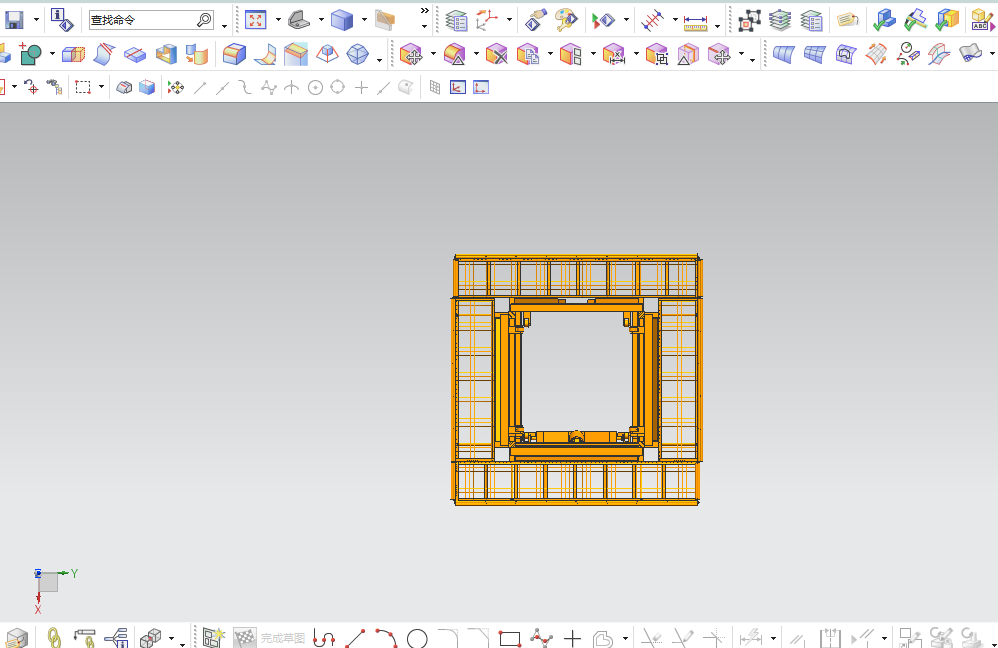Click the paint palette display icon
Screen dimensions: 998x648
point(566,20)
